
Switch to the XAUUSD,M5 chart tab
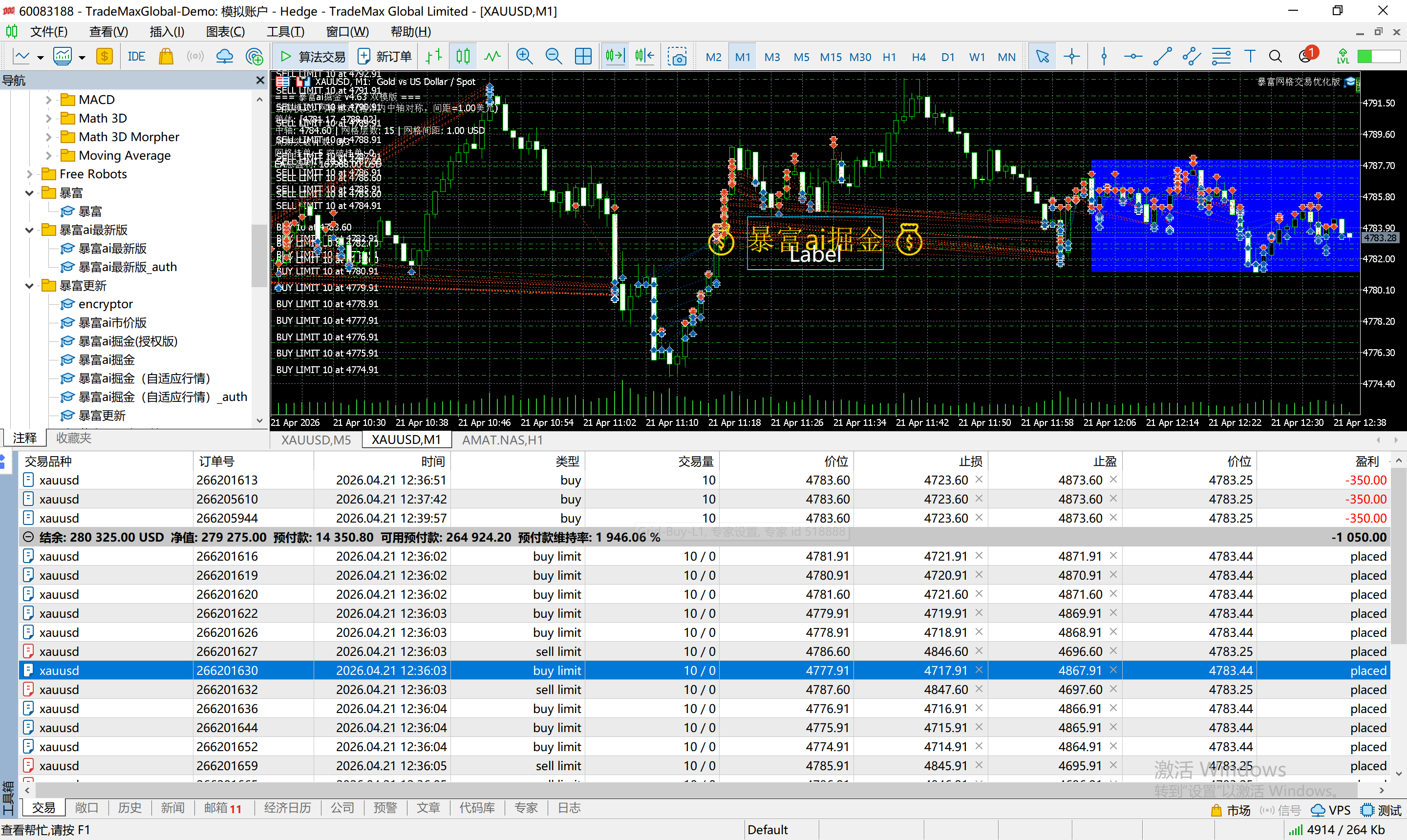[x=316, y=440]
